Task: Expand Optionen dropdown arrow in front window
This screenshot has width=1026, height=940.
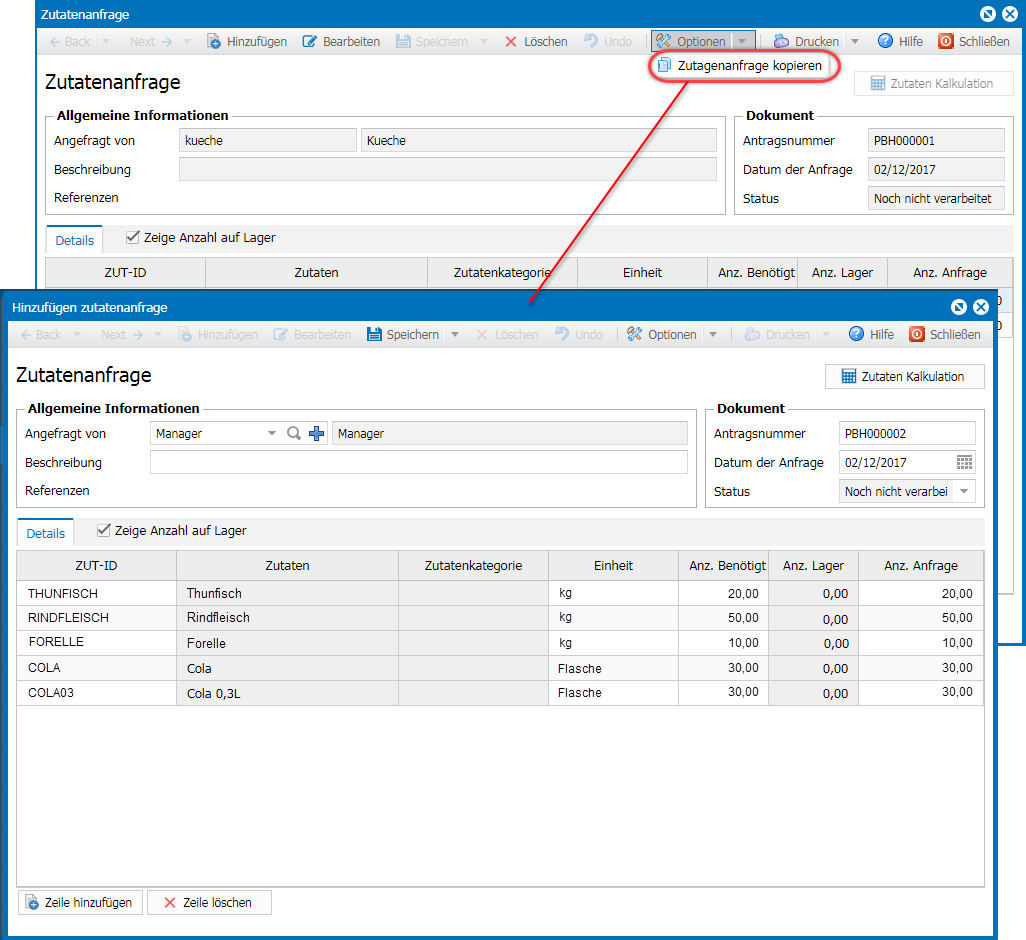Action: [x=713, y=334]
